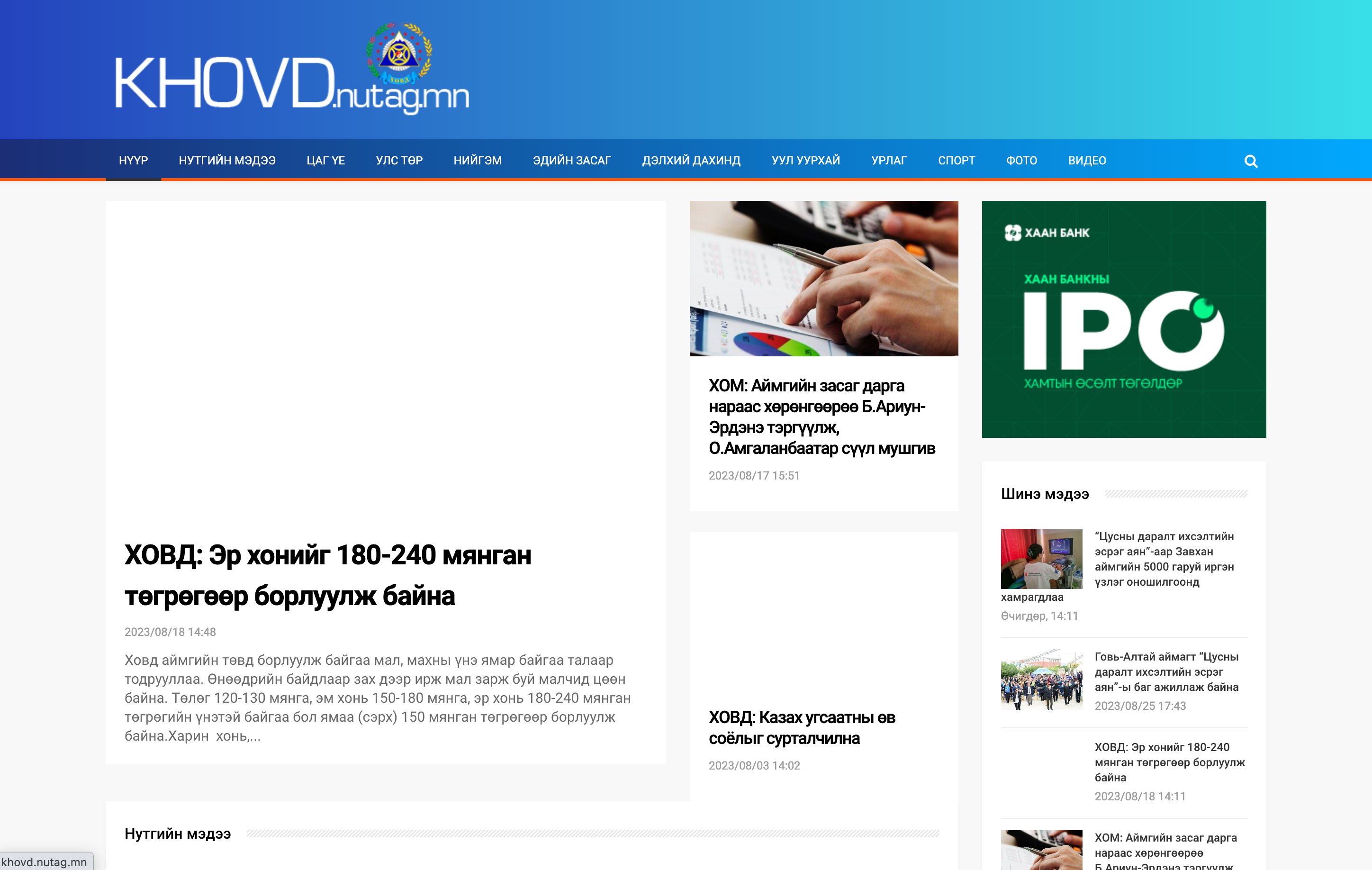
Task: Open sidebar link Говь-Алтай аймагт Цусны даралт
Action: [1166, 672]
